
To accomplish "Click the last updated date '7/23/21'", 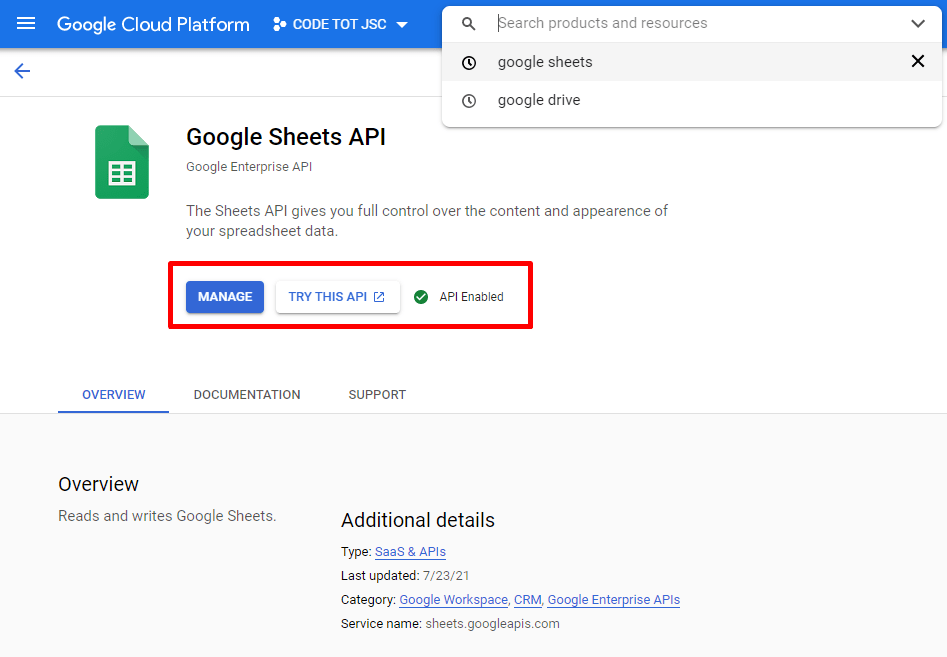I will [x=446, y=575].
